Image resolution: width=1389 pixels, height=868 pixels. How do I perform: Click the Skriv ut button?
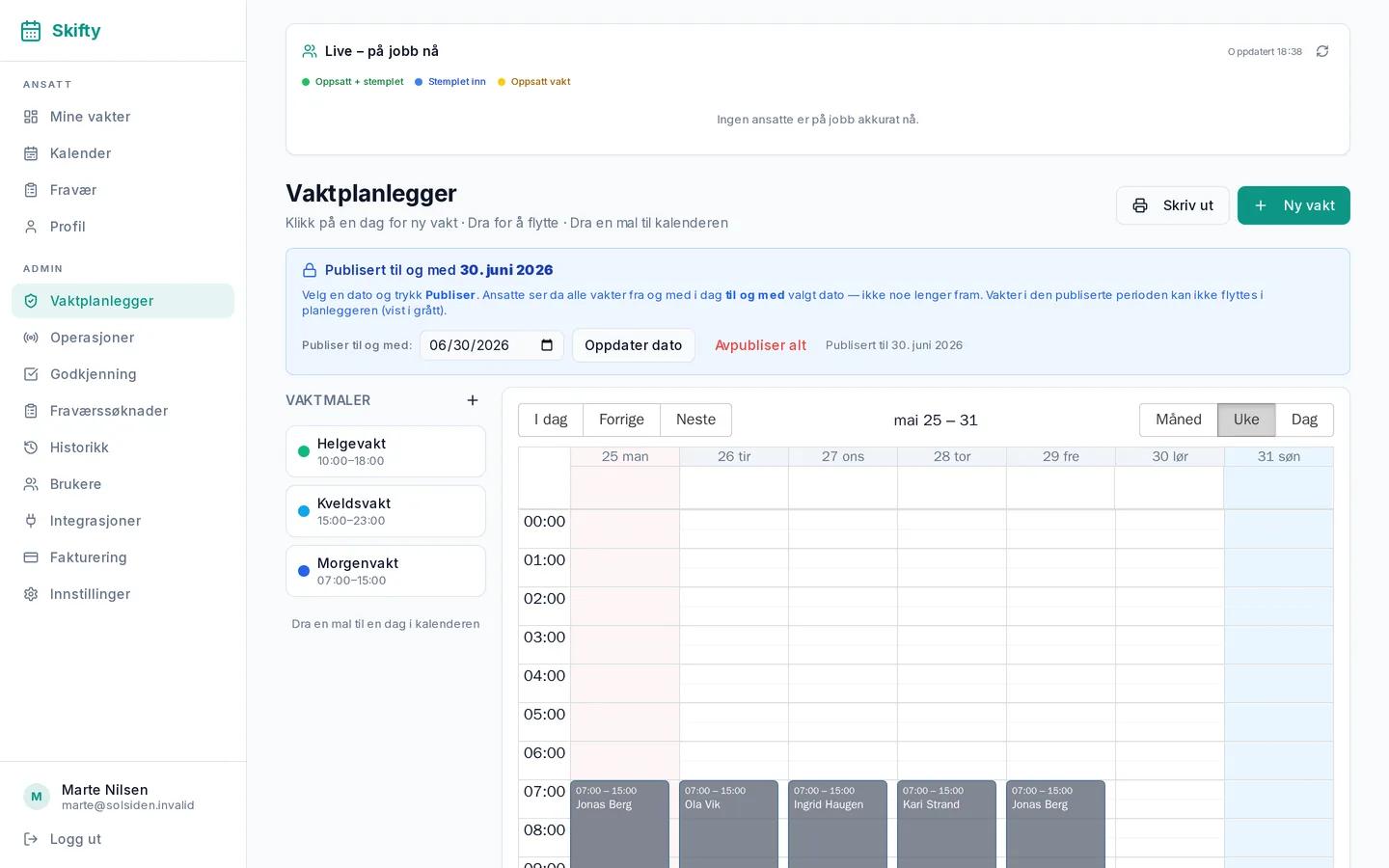pos(1173,205)
